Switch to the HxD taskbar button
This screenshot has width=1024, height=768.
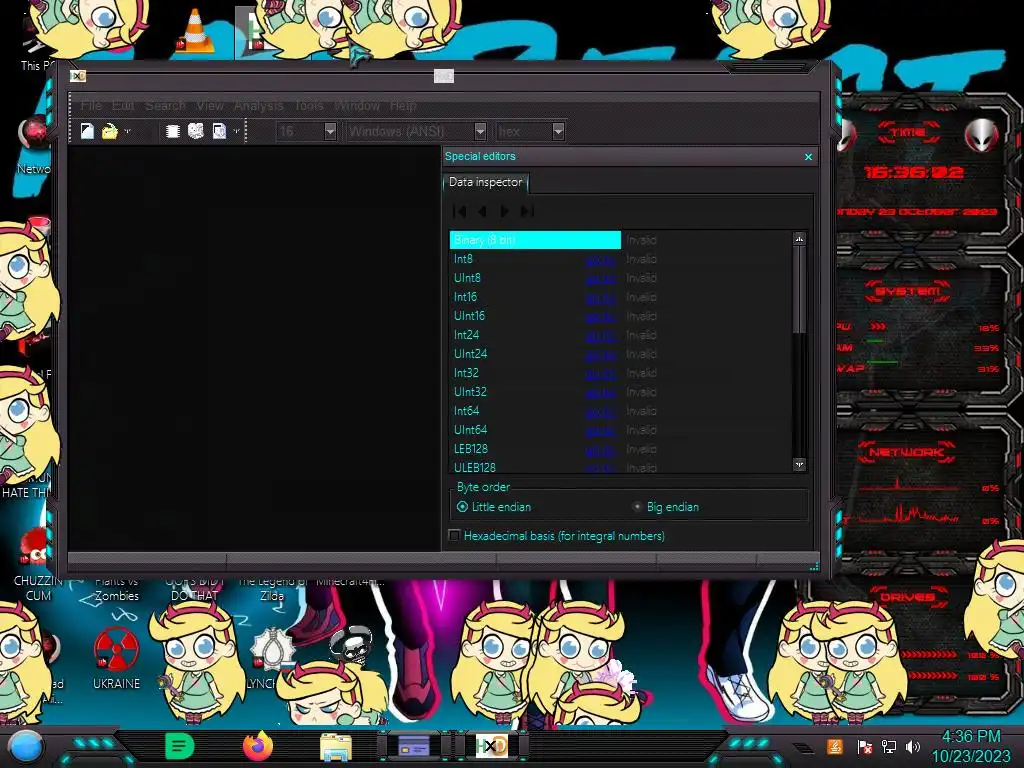pyautogui.click(x=491, y=746)
